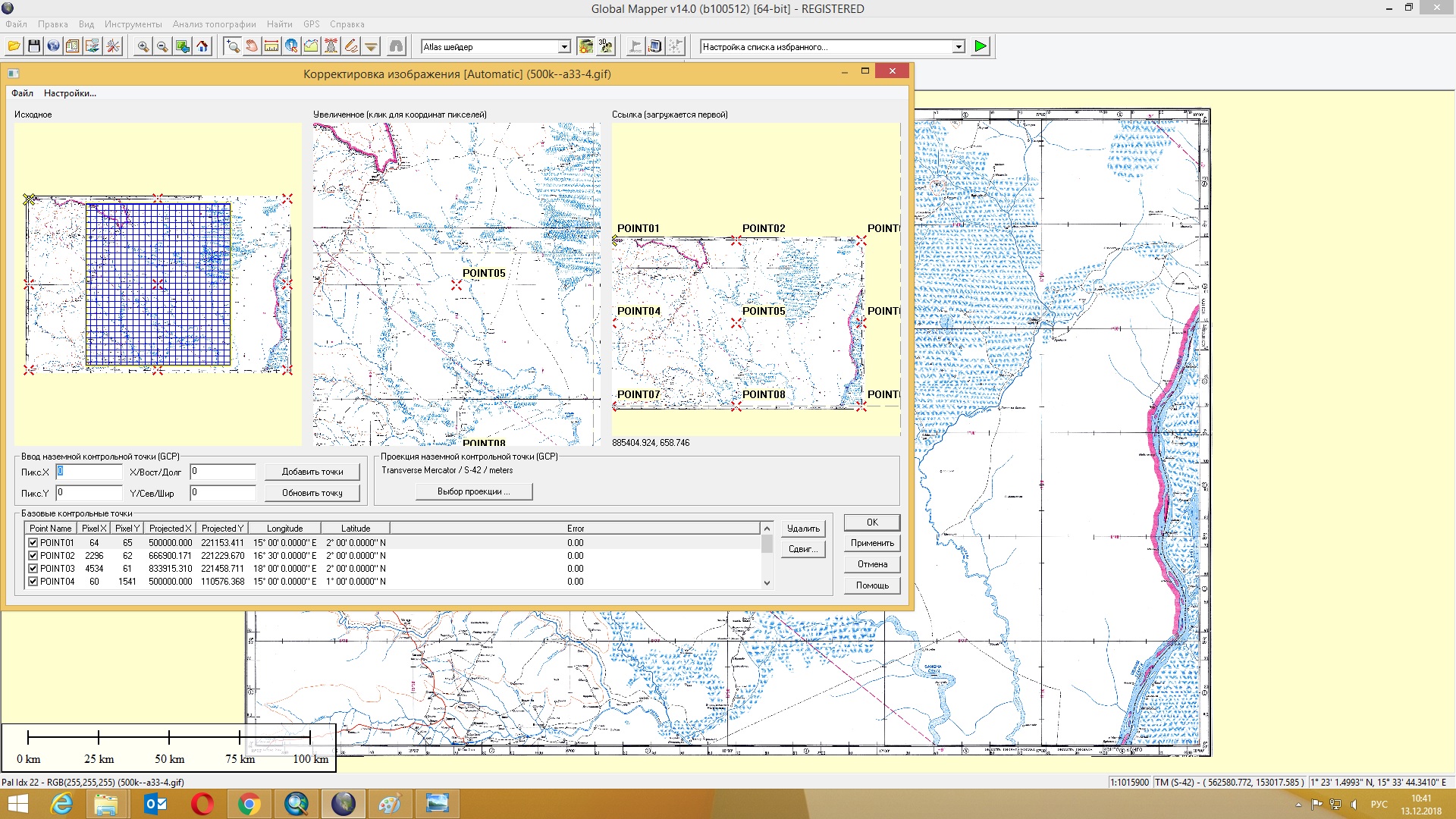Toggle the POINT03 control point checkbox

point(33,569)
